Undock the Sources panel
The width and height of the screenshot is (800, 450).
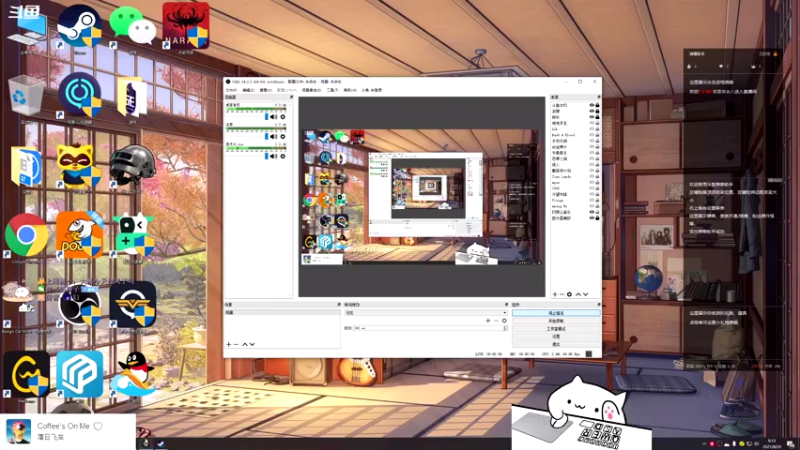click(598, 97)
